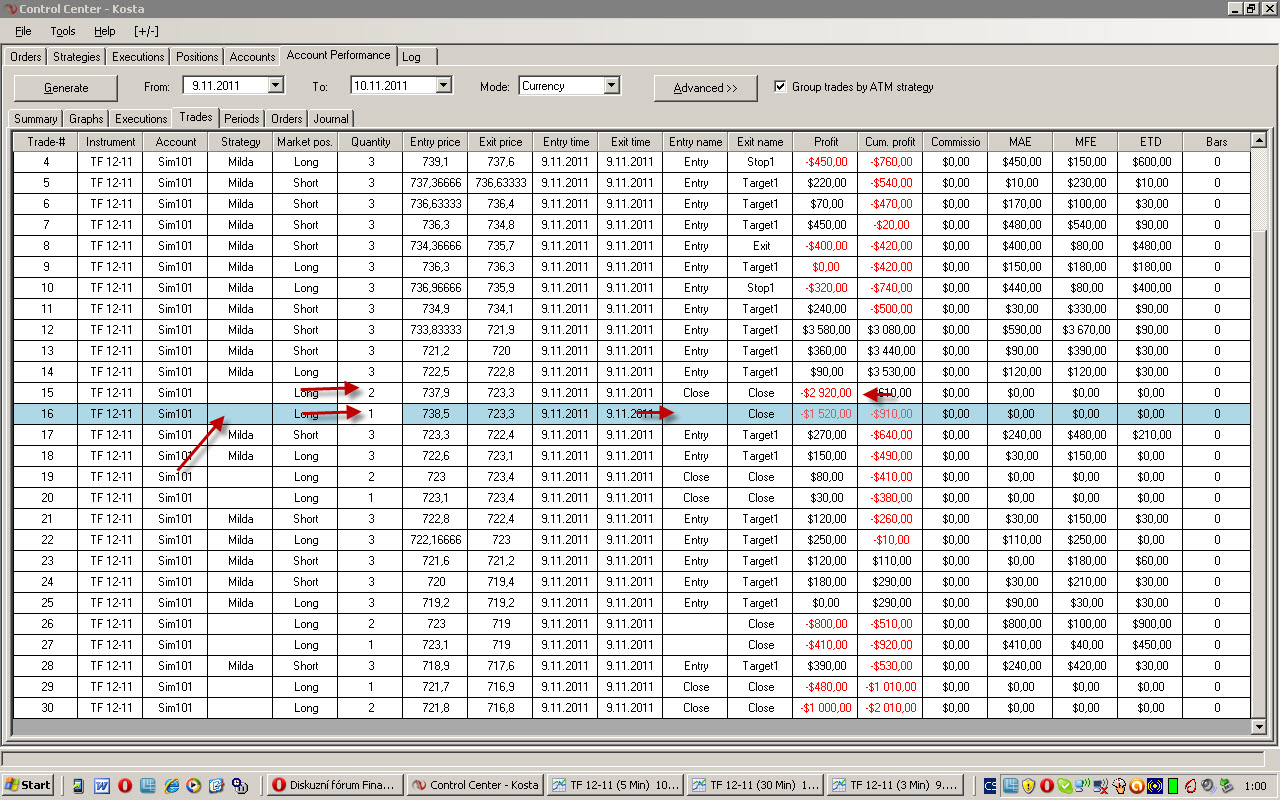Uncheck Group trades by ATM strategy

[780, 87]
